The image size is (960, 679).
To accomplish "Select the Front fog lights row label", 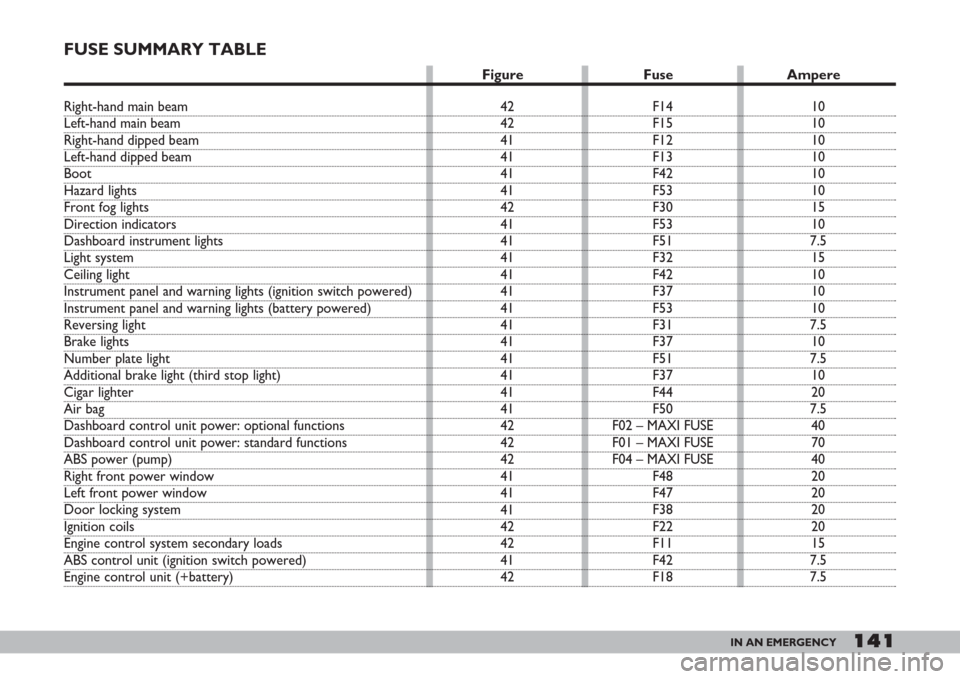I will 106,208.
